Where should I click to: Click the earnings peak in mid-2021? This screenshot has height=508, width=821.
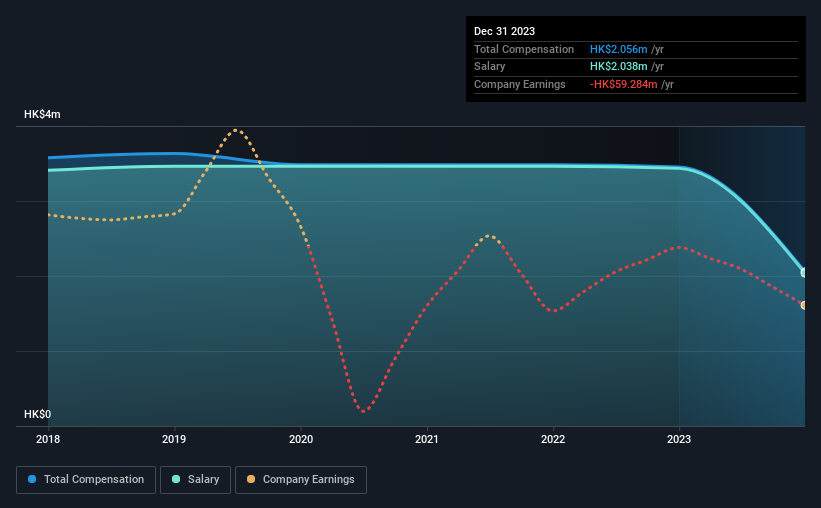tap(489, 236)
